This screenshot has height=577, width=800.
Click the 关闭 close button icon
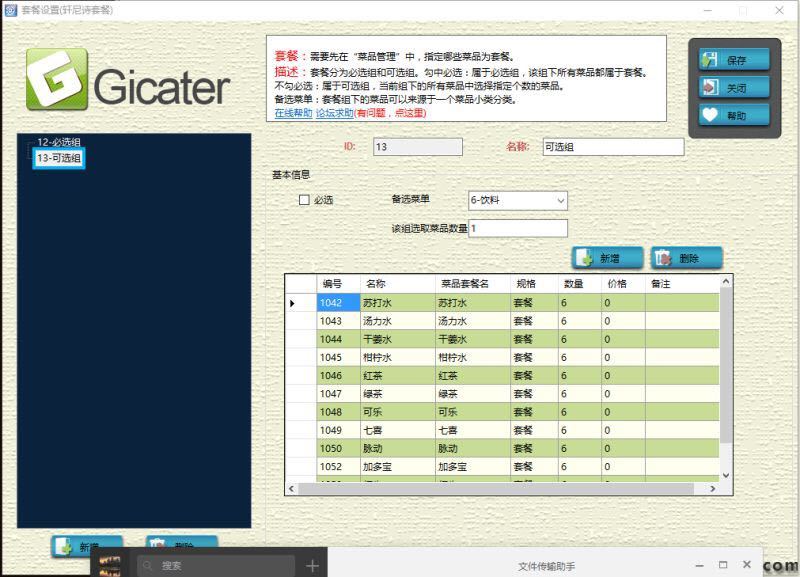[x=710, y=88]
